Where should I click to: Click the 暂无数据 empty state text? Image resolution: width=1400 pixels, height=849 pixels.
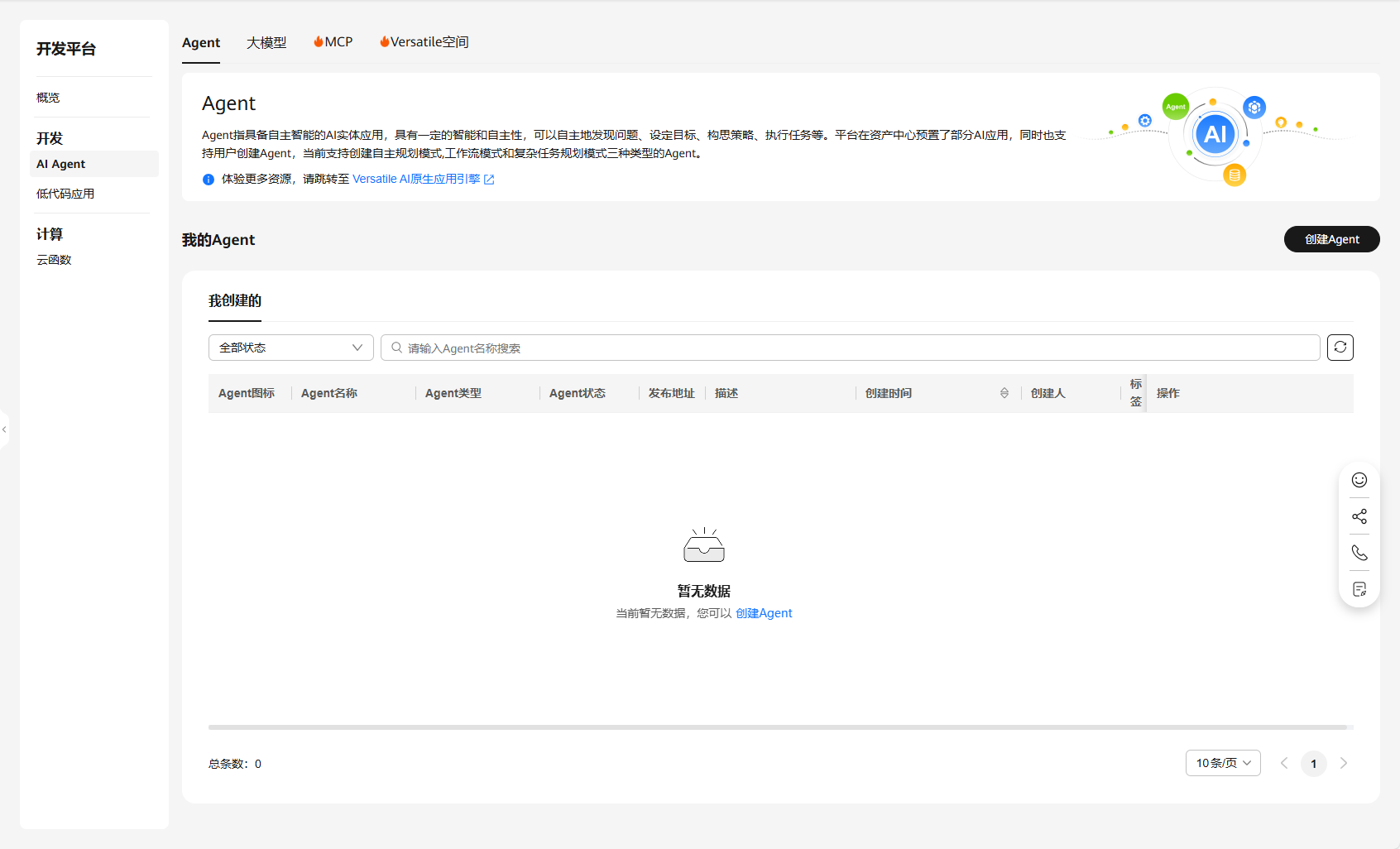coord(704,591)
